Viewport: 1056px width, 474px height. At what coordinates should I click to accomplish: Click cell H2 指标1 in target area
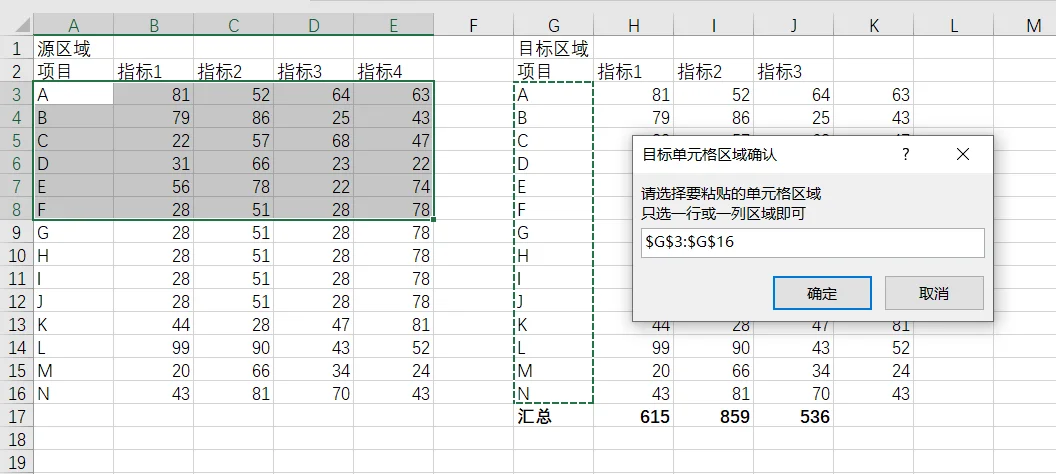[634, 71]
